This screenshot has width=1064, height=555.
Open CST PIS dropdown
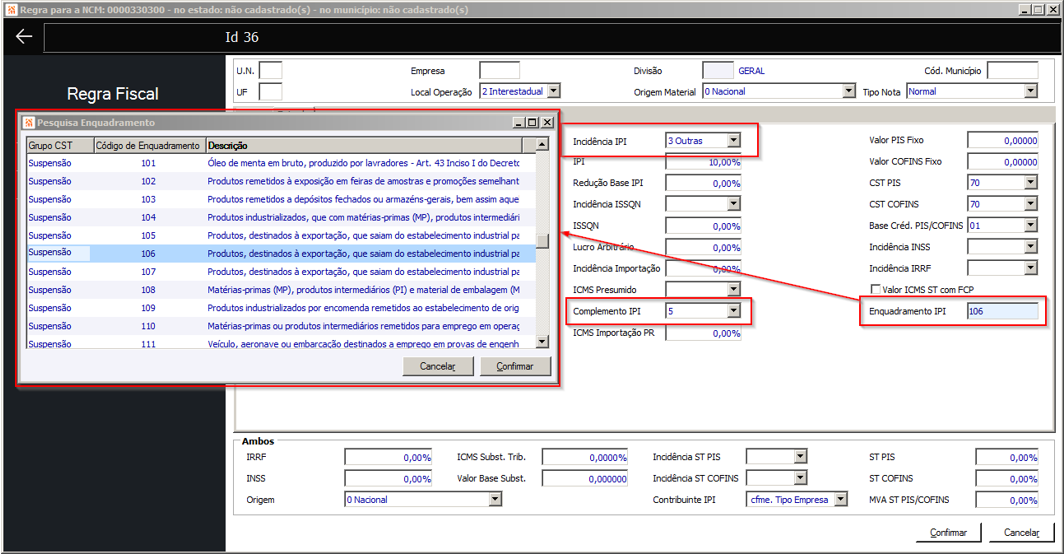[1031, 183]
